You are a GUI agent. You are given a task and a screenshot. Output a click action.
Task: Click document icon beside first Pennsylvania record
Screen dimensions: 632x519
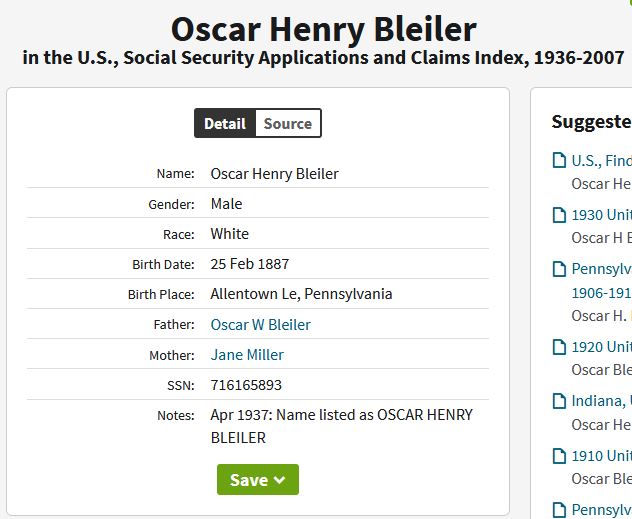(x=560, y=269)
